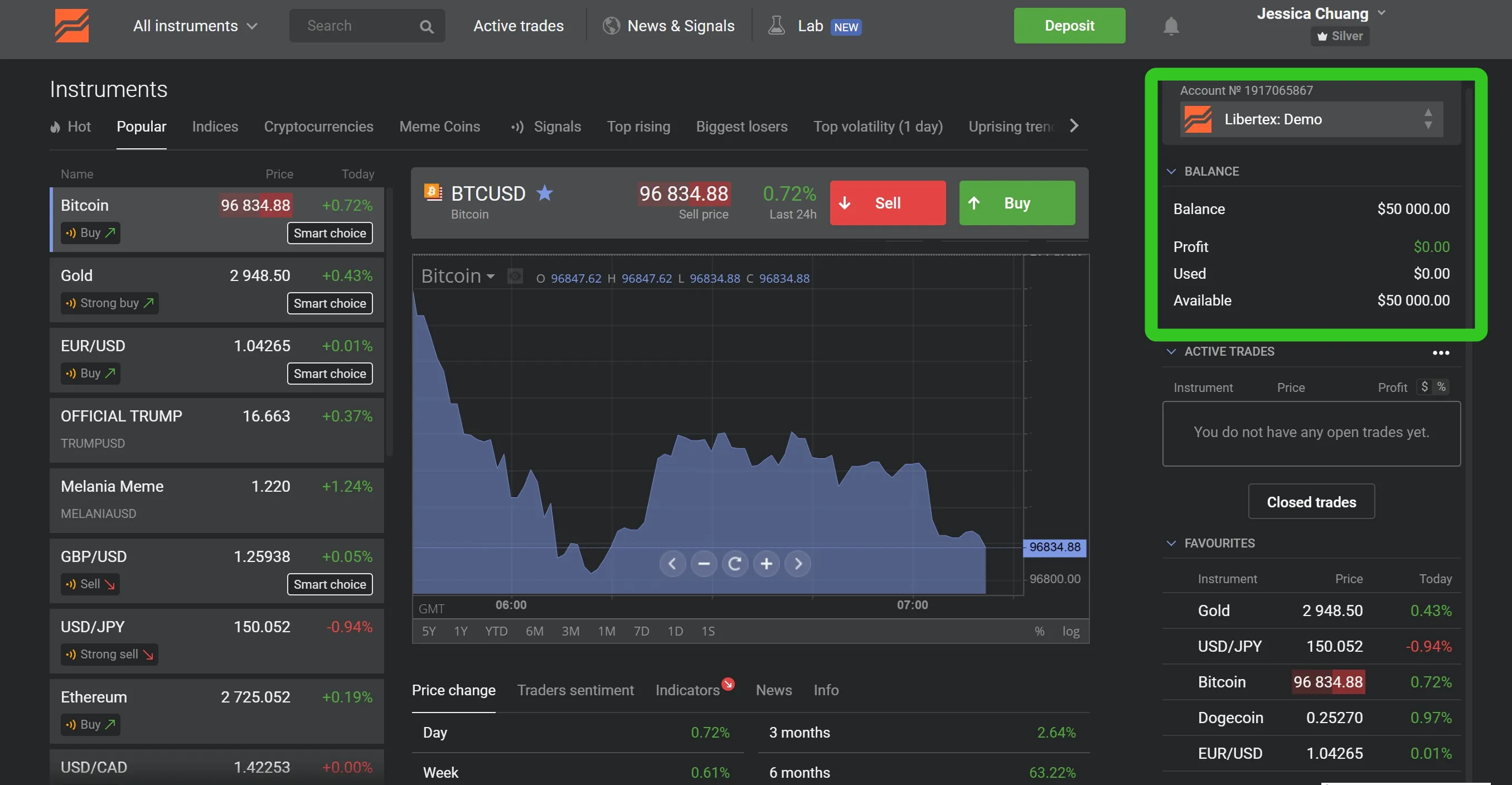This screenshot has width=1512, height=785.
Task: Open the Info tab
Action: tap(826, 690)
